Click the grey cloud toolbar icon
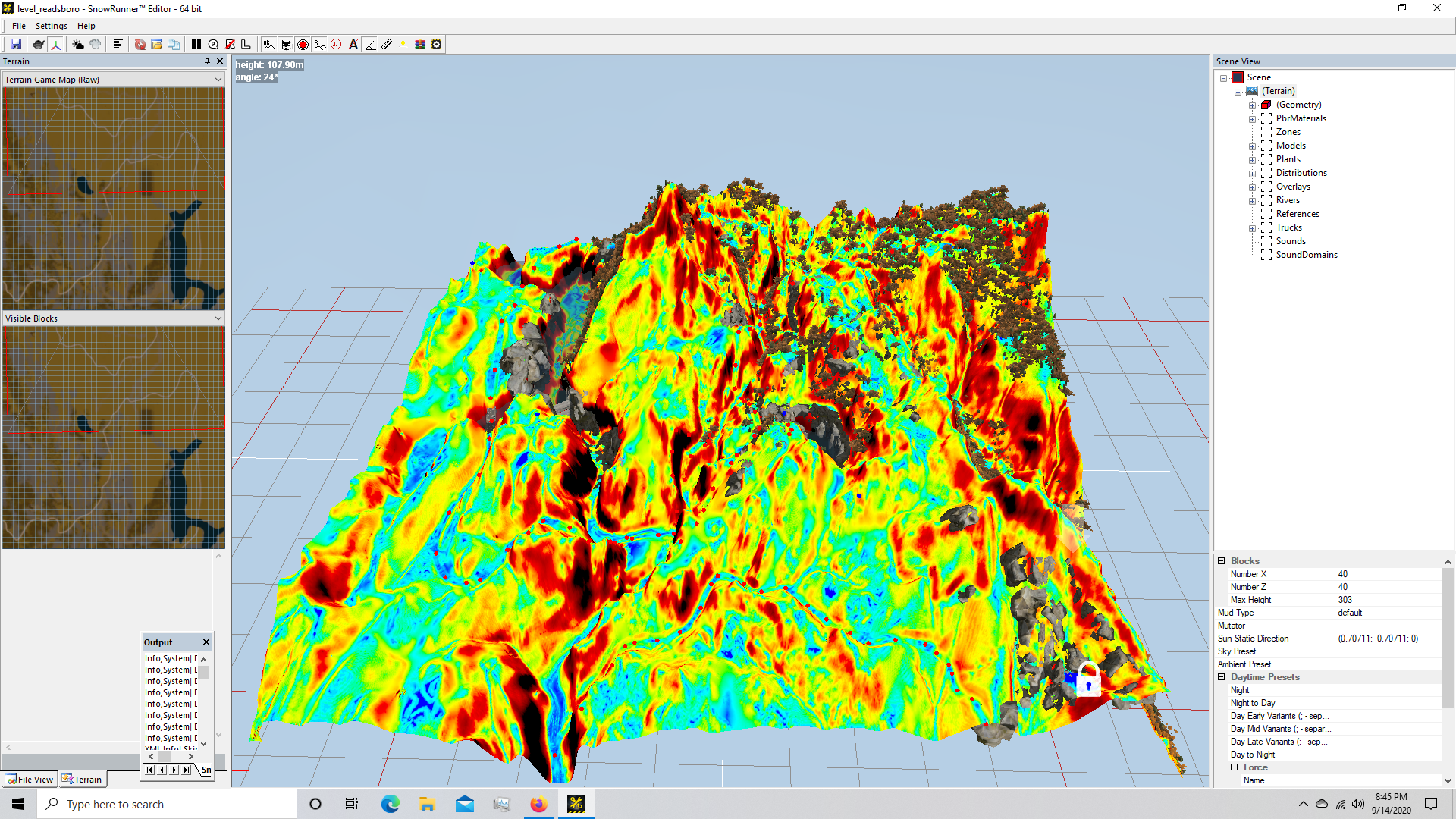 96,45
